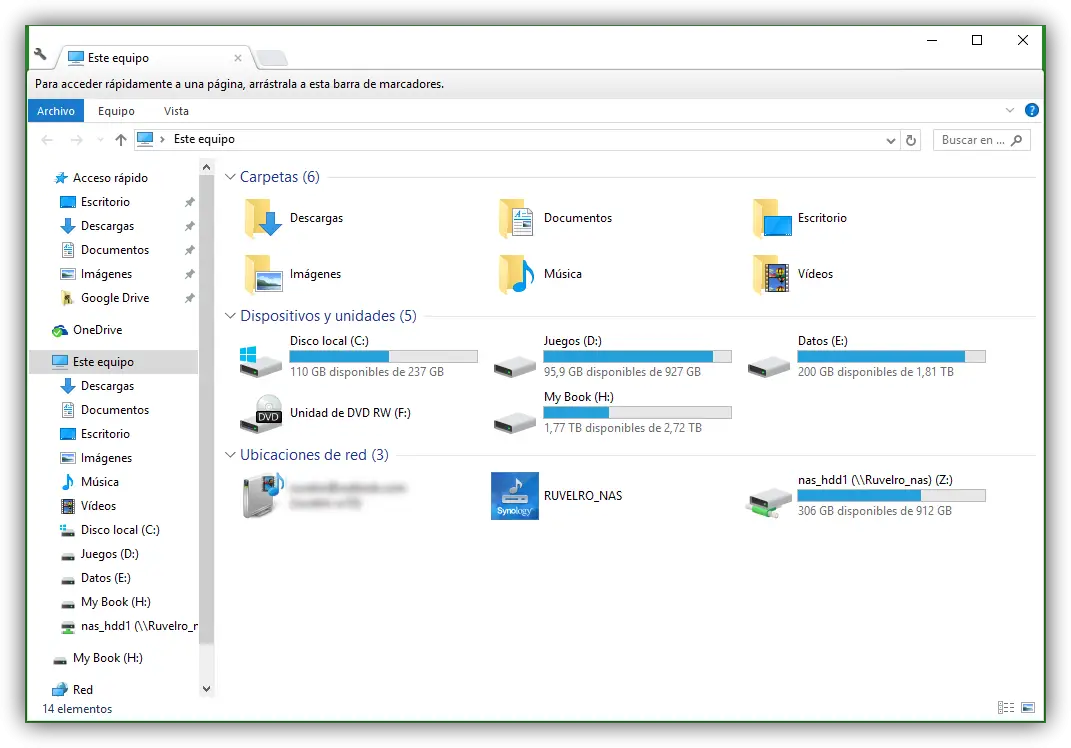1071x748 pixels.
Task: Click the wrench icon in title bar
Action: [x=40, y=54]
